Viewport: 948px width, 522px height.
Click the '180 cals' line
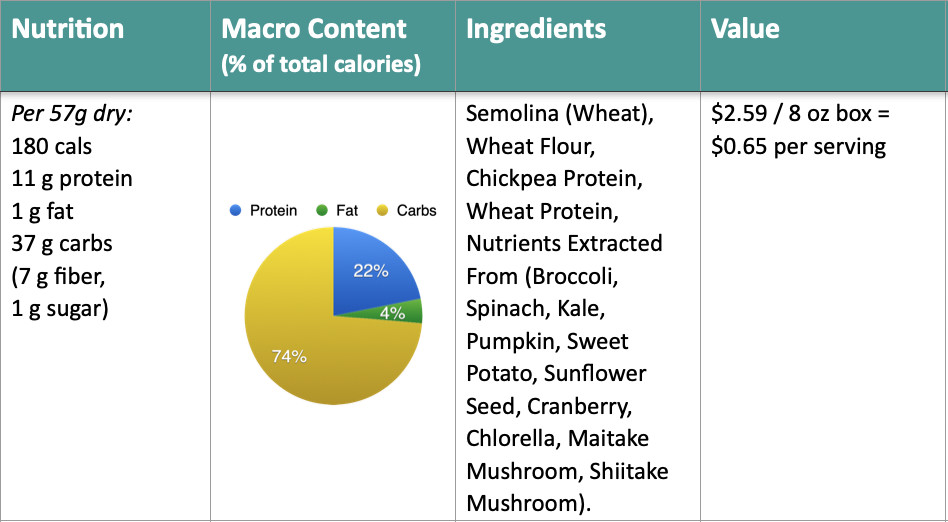coord(52,146)
